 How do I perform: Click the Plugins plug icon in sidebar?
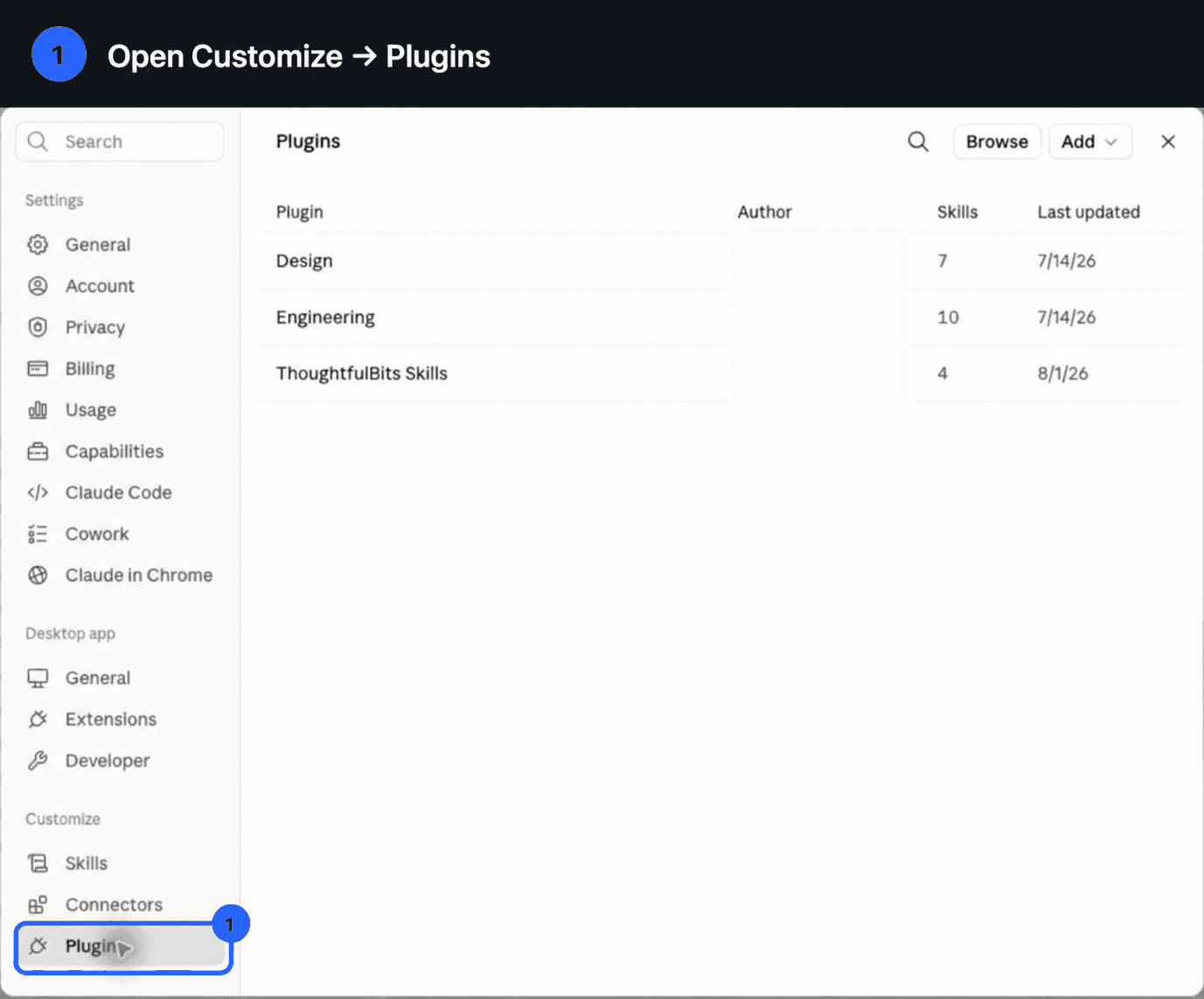(x=38, y=946)
